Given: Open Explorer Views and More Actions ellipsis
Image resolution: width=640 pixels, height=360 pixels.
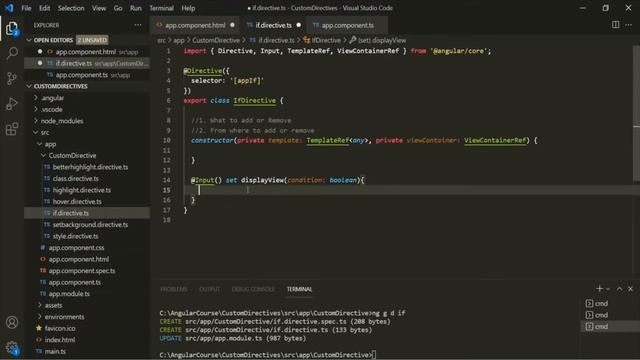Looking at the screenshot, I should coord(138,25).
